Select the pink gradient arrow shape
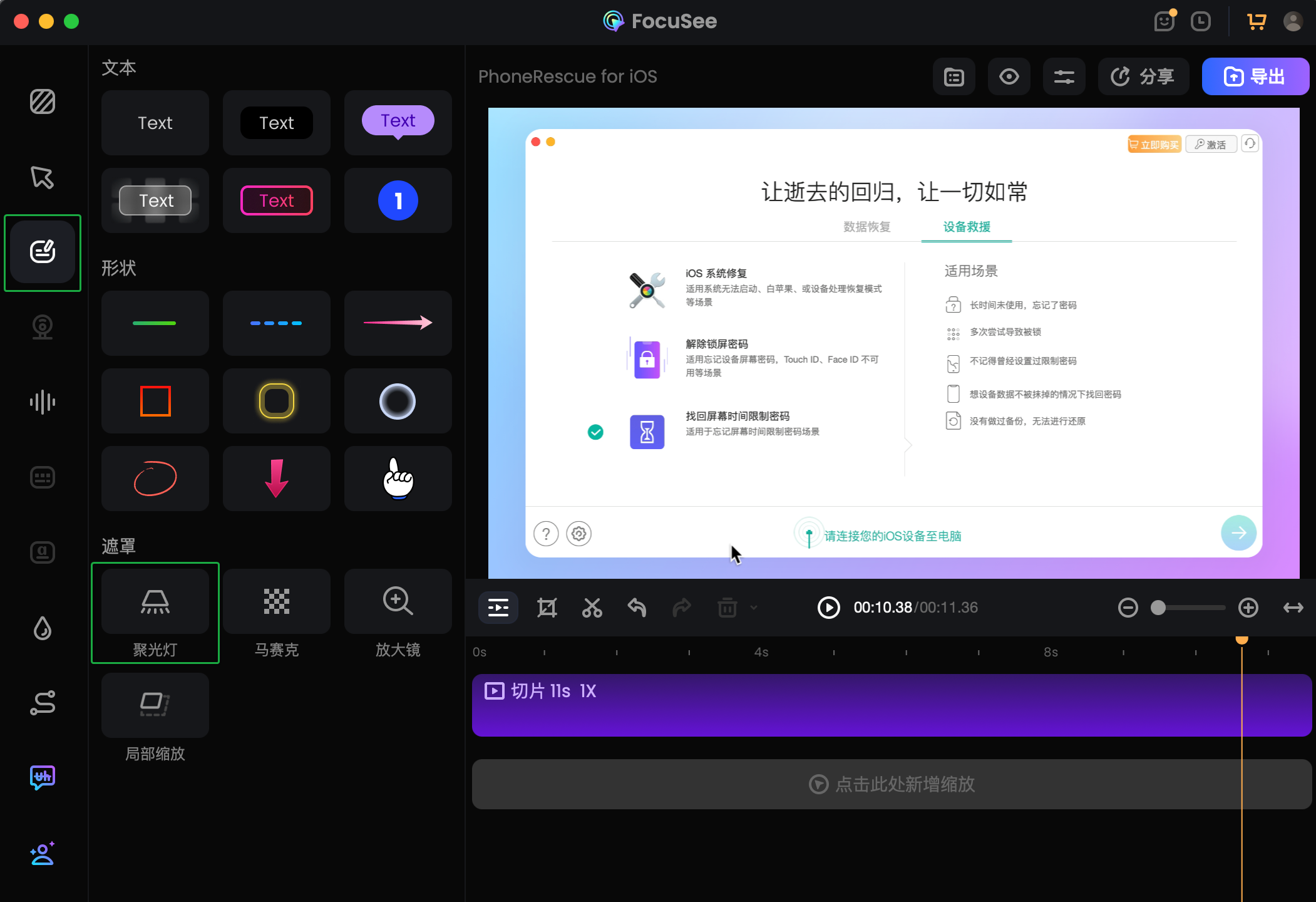Screen dimensions: 1316x902 [x=398, y=323]
